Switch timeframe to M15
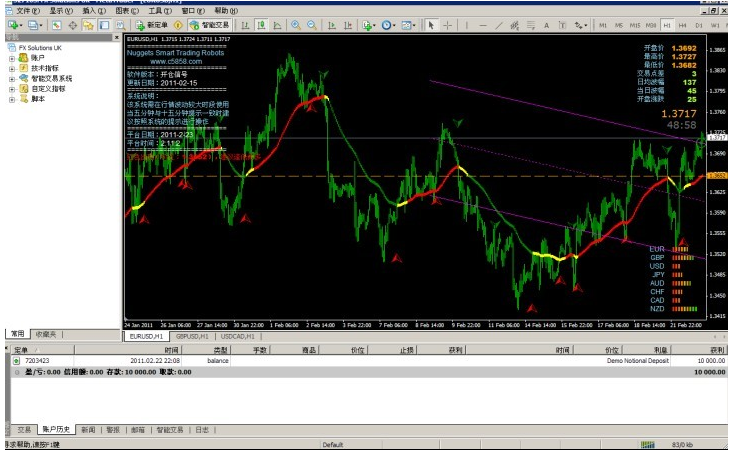Image resolution: width=733 pixels, height=453 pixels. click(x=635, y=25)
